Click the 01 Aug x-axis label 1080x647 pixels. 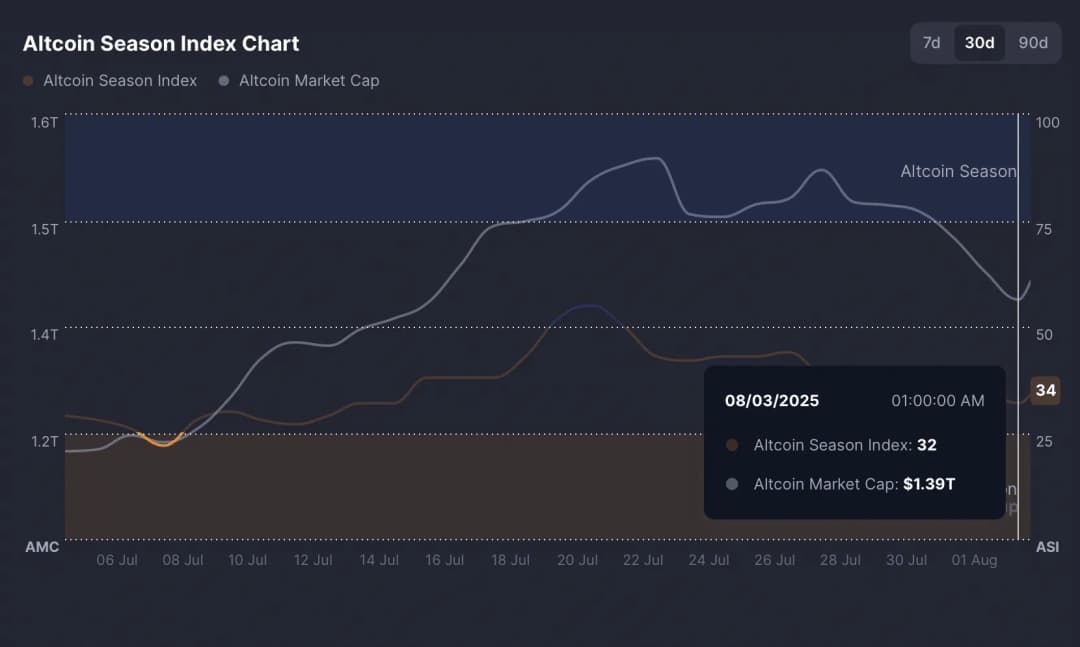tap(973, 560)
